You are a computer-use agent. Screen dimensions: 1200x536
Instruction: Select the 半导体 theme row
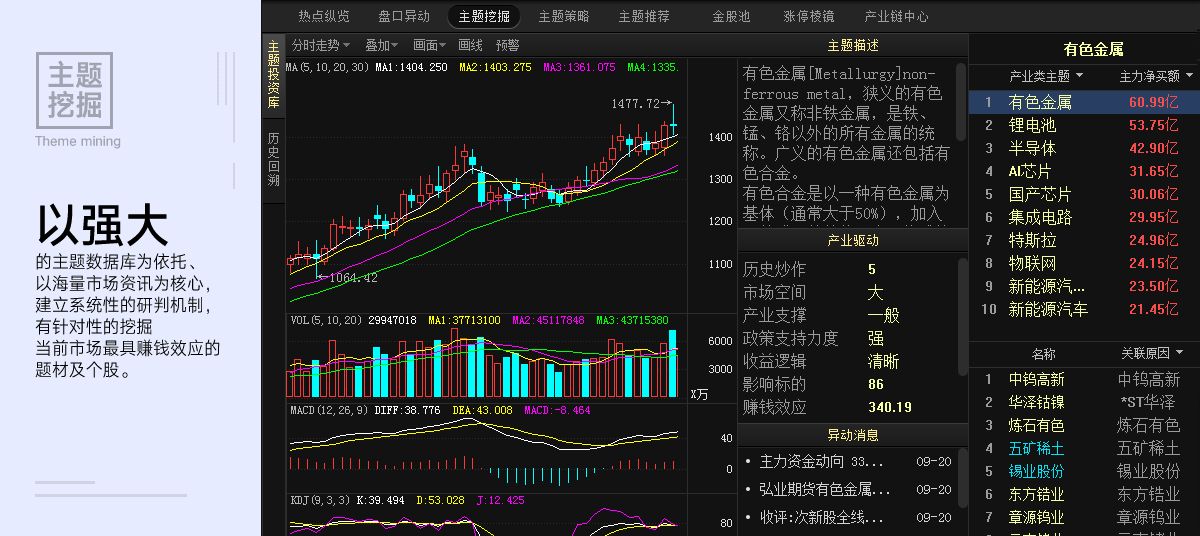tap(1032, 148)
